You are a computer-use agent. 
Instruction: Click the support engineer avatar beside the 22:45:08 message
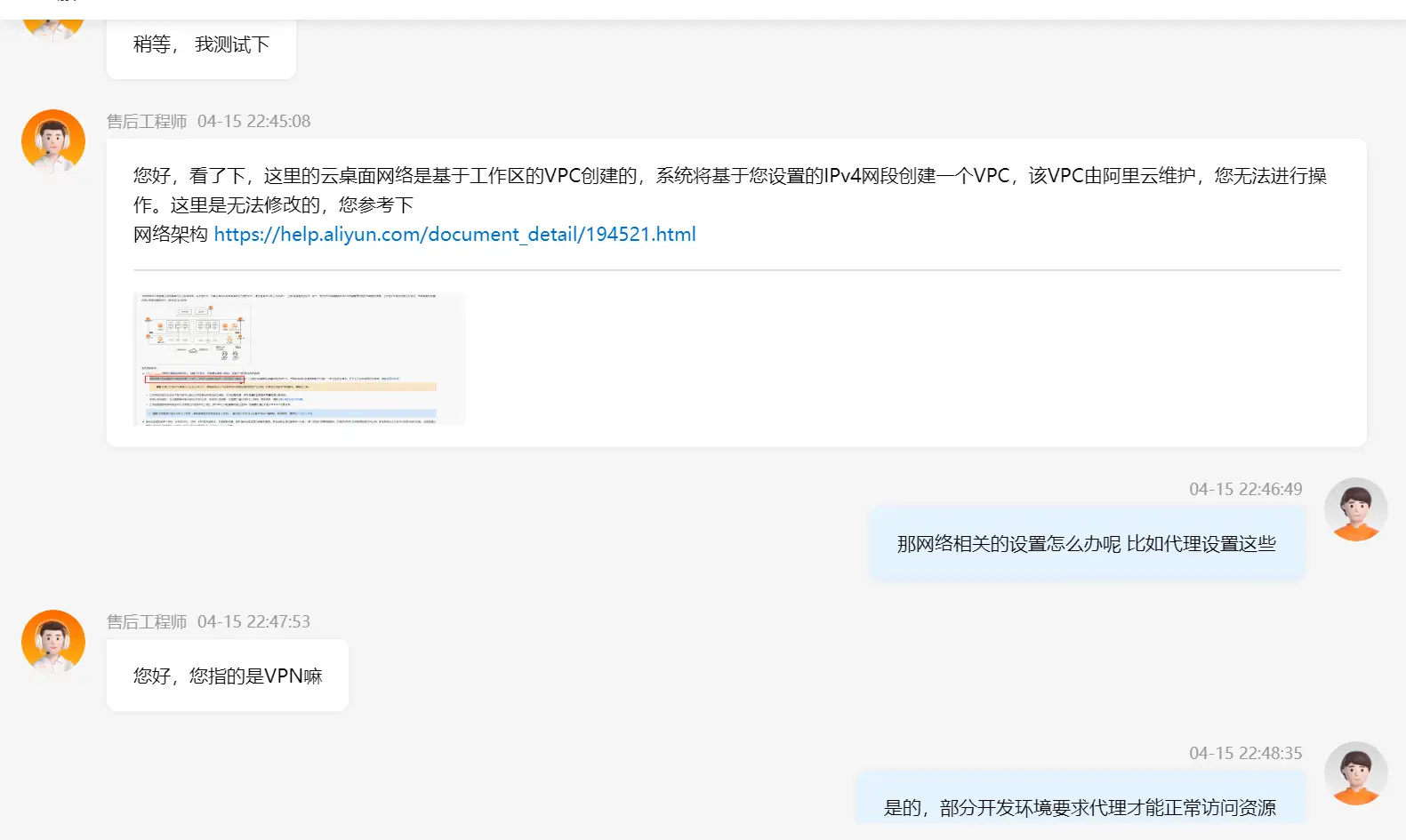point(53,141)
